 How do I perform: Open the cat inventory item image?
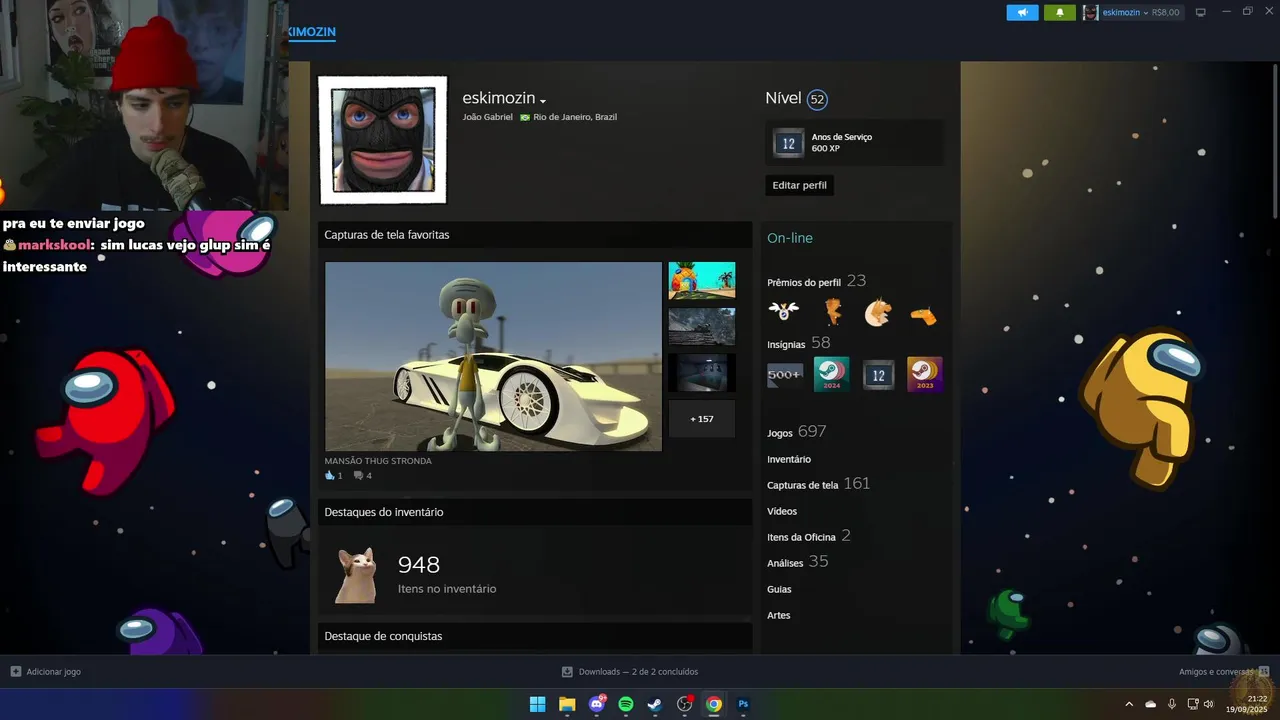pyautogui.click(x=355, y=575)
